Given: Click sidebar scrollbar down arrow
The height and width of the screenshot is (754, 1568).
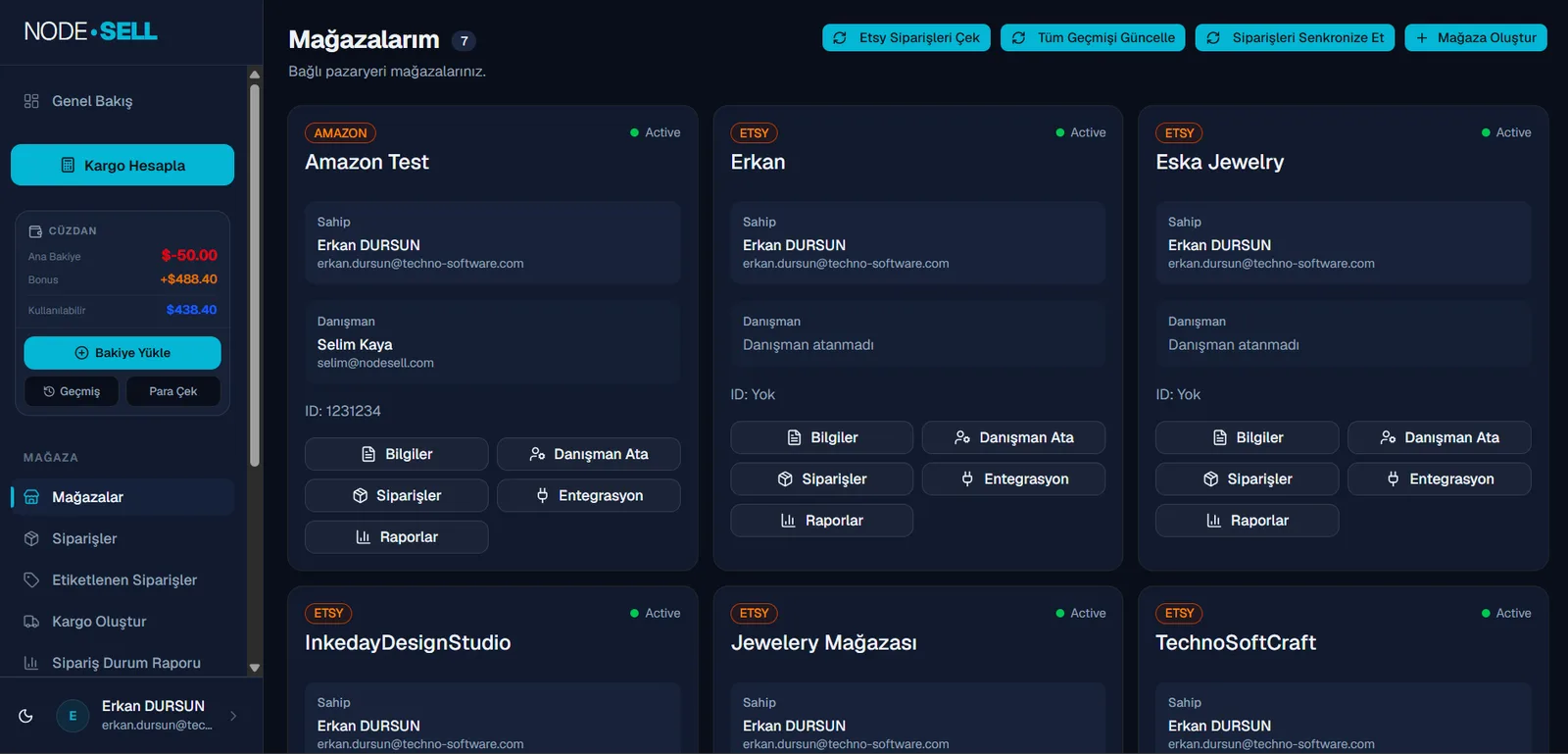Looking at the screenshot, I should point(255,668).
